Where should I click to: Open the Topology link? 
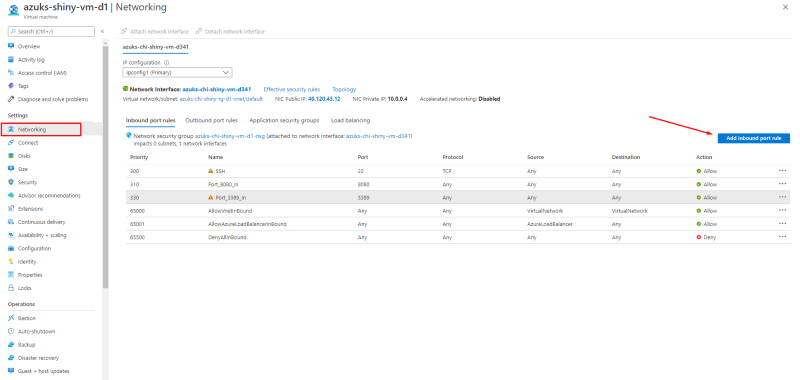[344, 89]
